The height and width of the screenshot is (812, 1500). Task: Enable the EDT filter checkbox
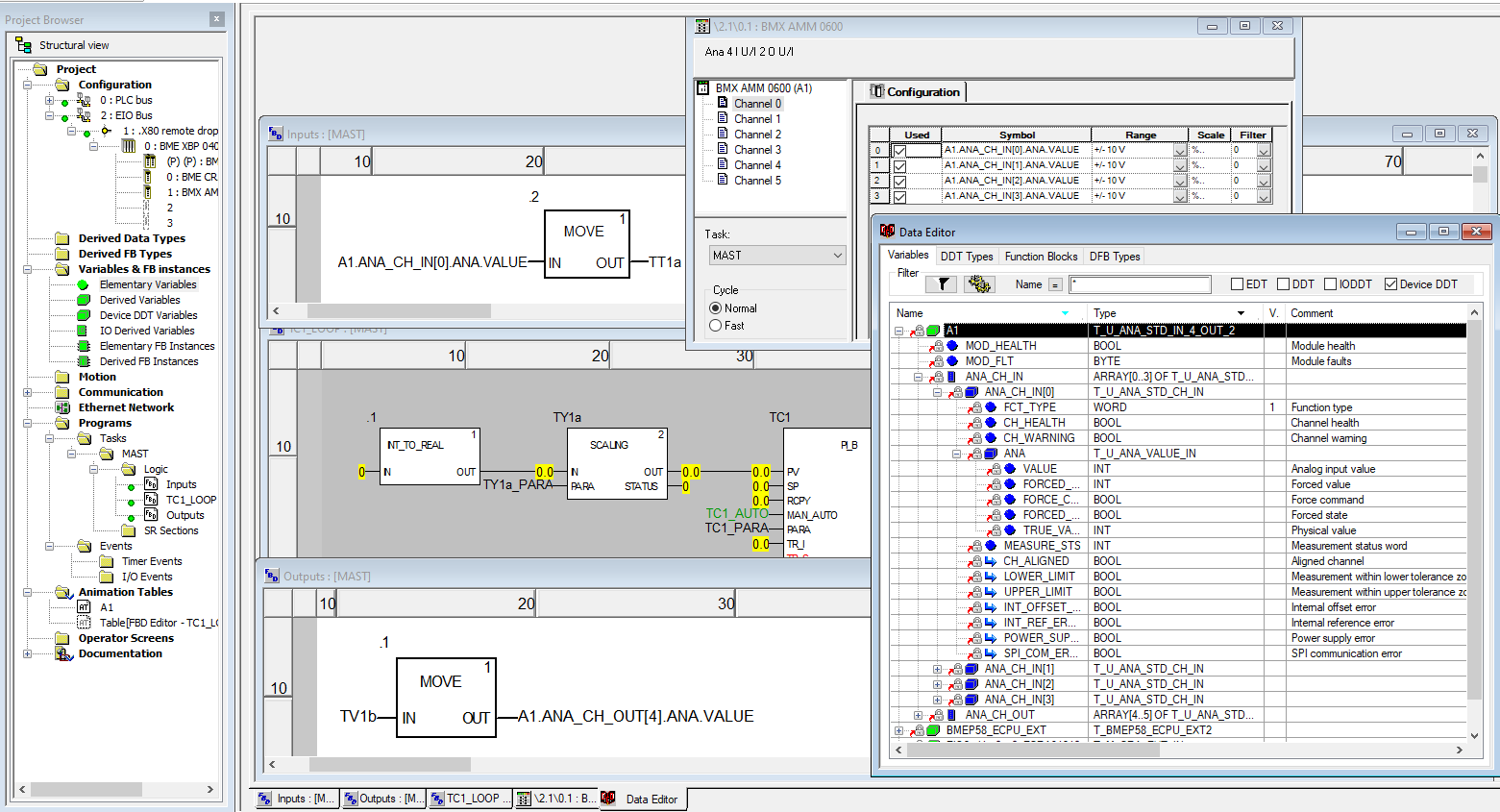pyautogui.click(x=1238, y=284)
